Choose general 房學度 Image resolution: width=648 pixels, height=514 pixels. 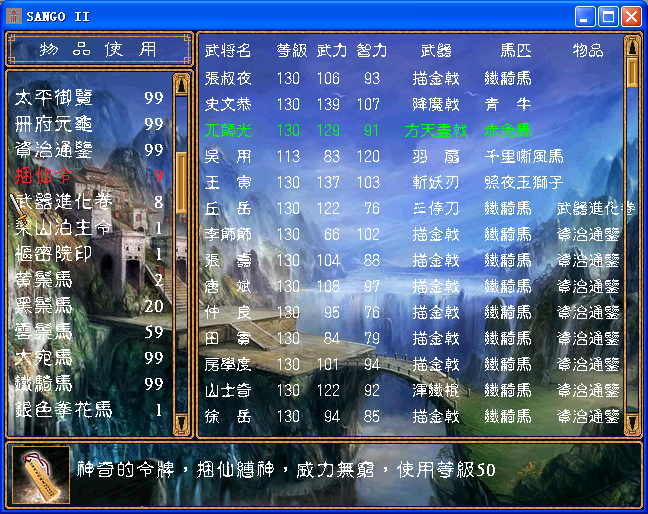click(x=228, y=365)
